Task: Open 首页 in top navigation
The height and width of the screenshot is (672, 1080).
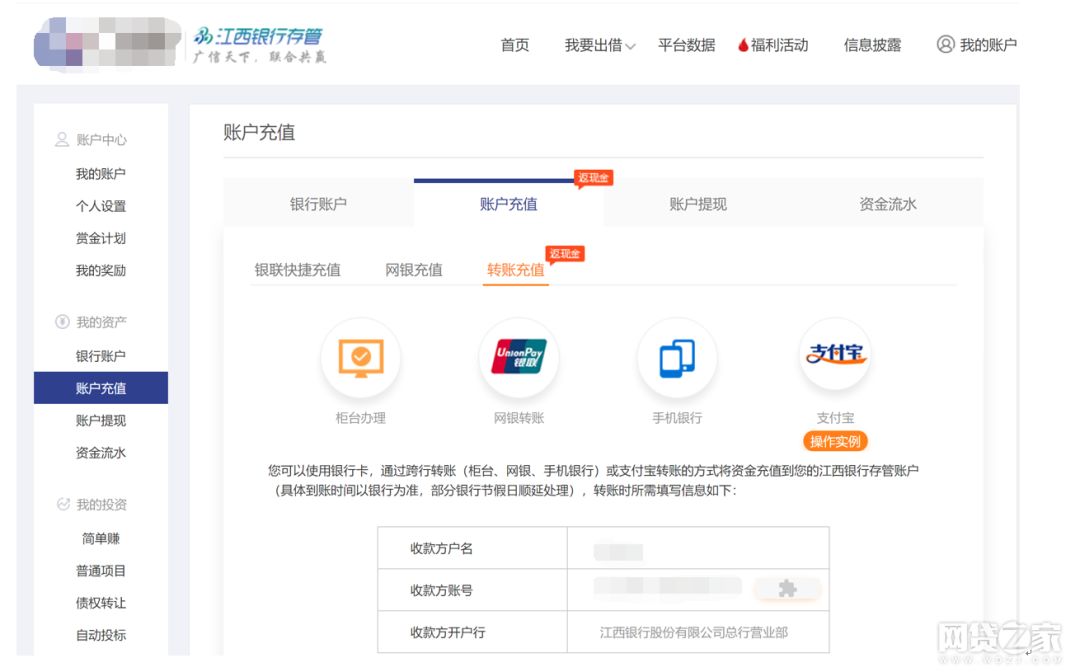Action: [515, 45]
